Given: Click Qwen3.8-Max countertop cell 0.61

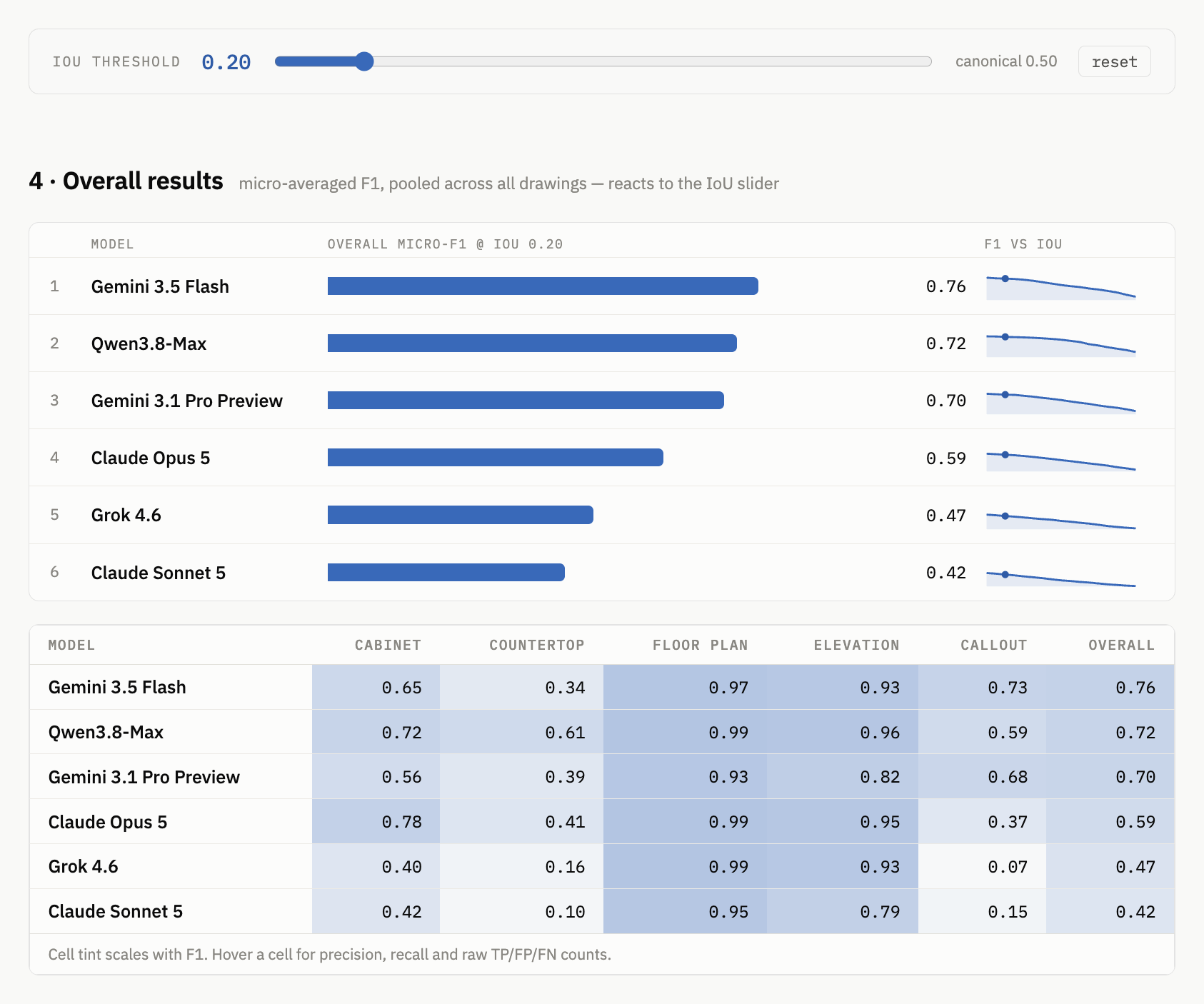Looking at the screenshot, I should coord(522,732).
